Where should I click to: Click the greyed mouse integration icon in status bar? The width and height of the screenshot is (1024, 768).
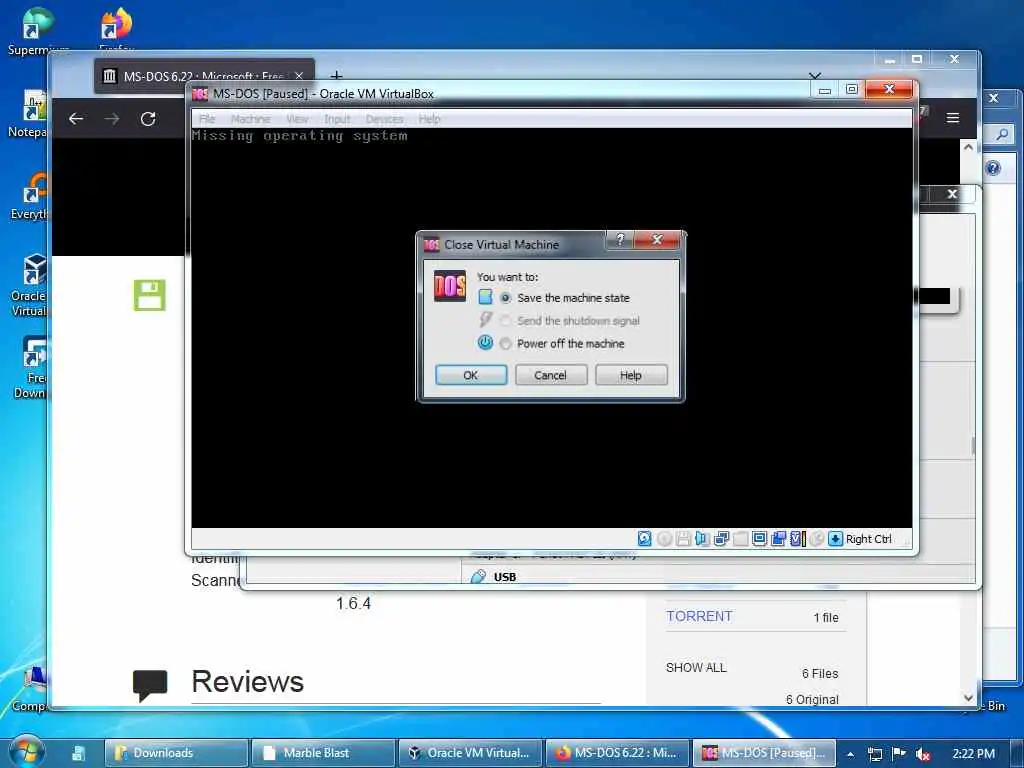click(x=816, y=539)
